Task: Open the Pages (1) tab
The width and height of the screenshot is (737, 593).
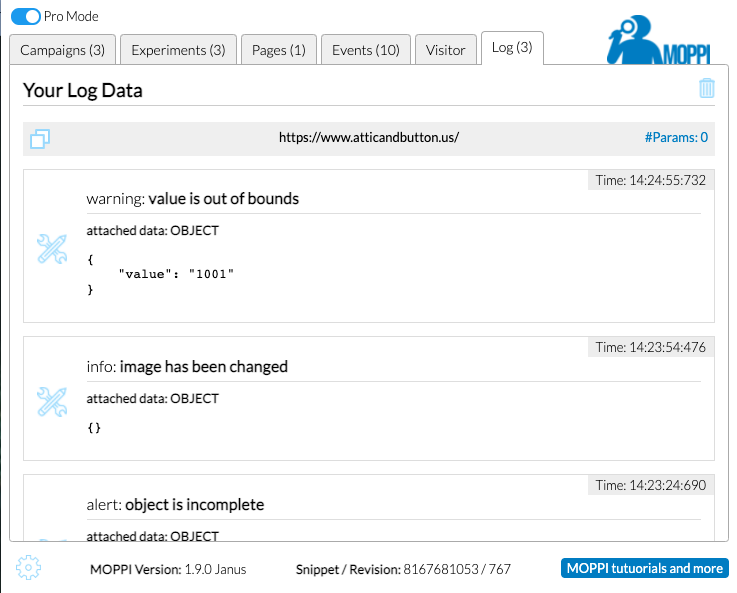Action: 279,49
